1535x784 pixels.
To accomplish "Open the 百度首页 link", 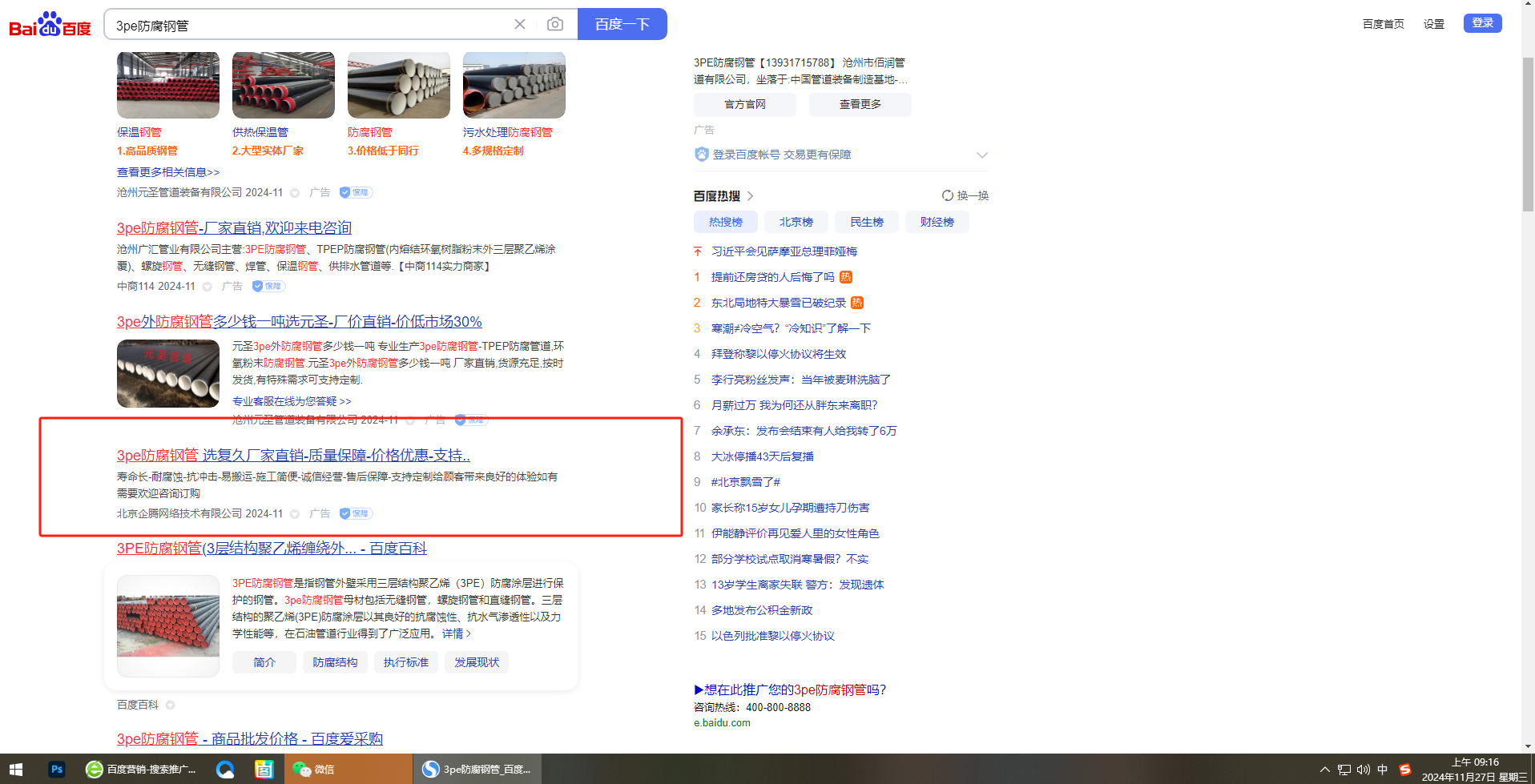I will pos(1383,24).
